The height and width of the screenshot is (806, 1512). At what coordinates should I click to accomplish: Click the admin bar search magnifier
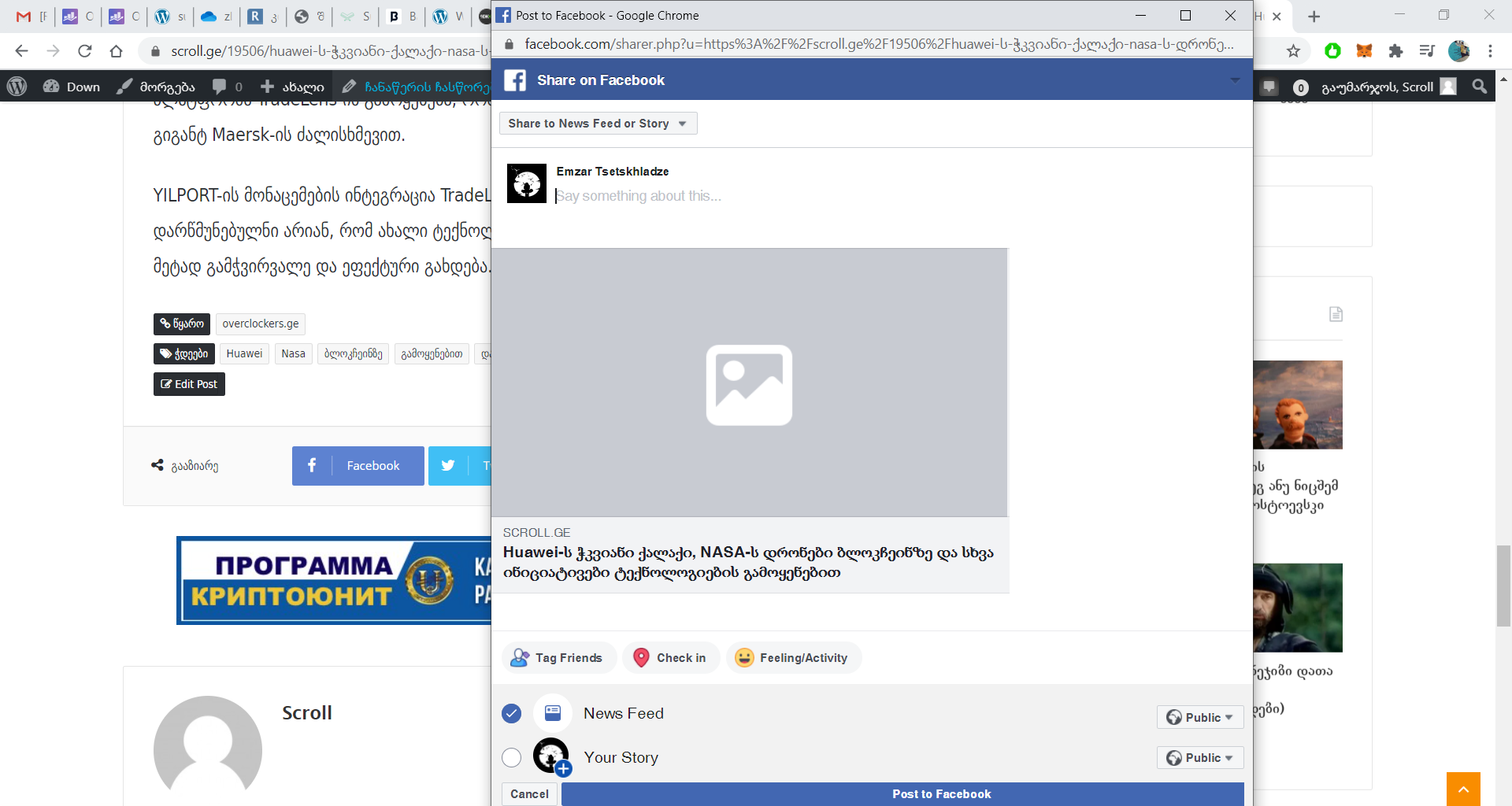coord(1480,87)
